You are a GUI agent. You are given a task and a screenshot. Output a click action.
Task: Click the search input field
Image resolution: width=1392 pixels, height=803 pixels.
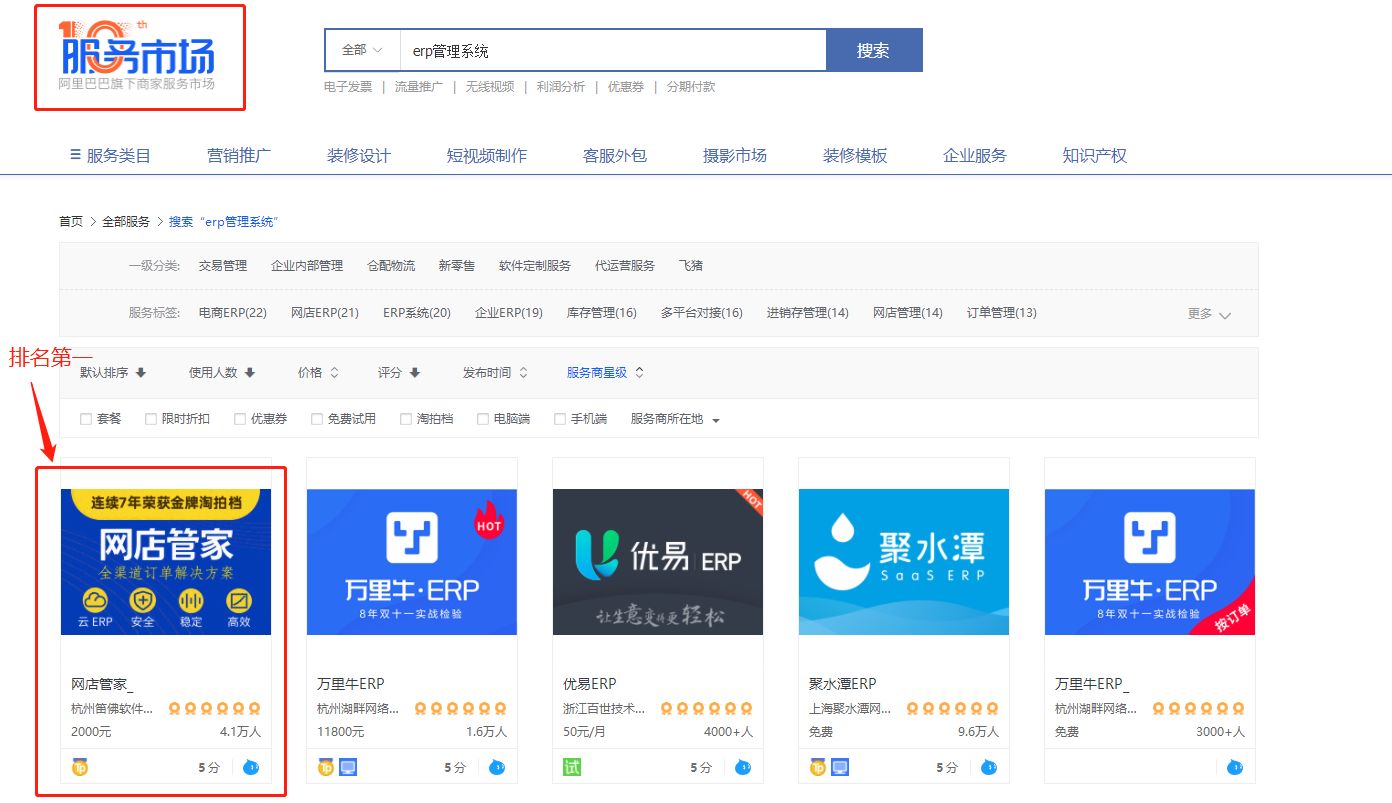pos(613,50)
